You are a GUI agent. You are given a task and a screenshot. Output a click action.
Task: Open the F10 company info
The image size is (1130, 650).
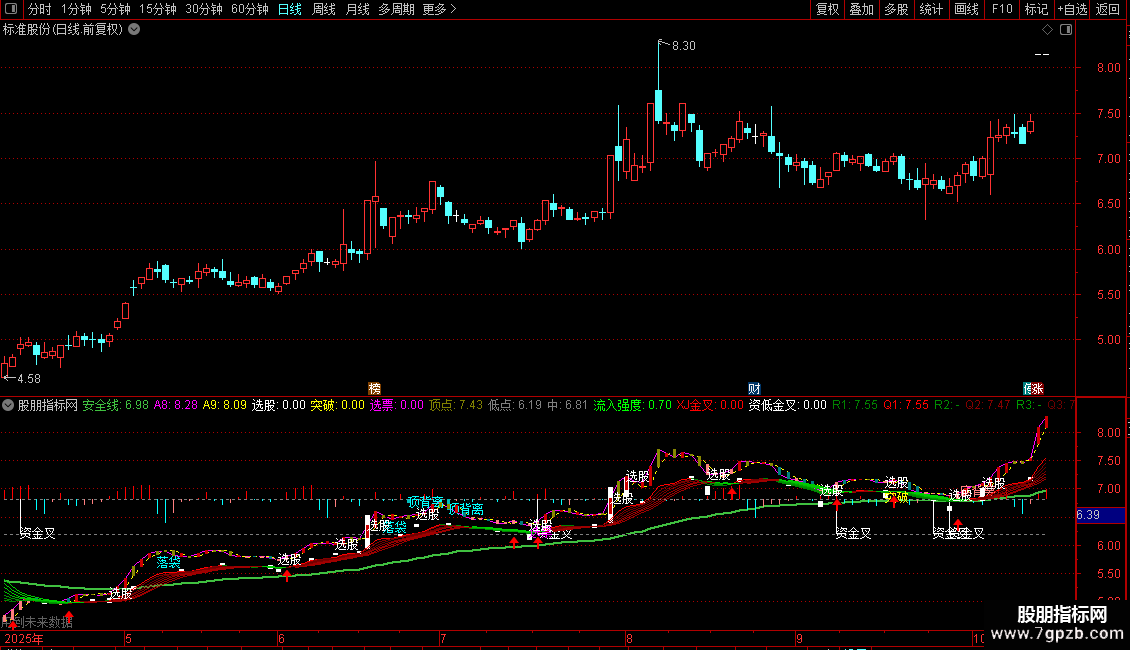[x=1002, y=9]
